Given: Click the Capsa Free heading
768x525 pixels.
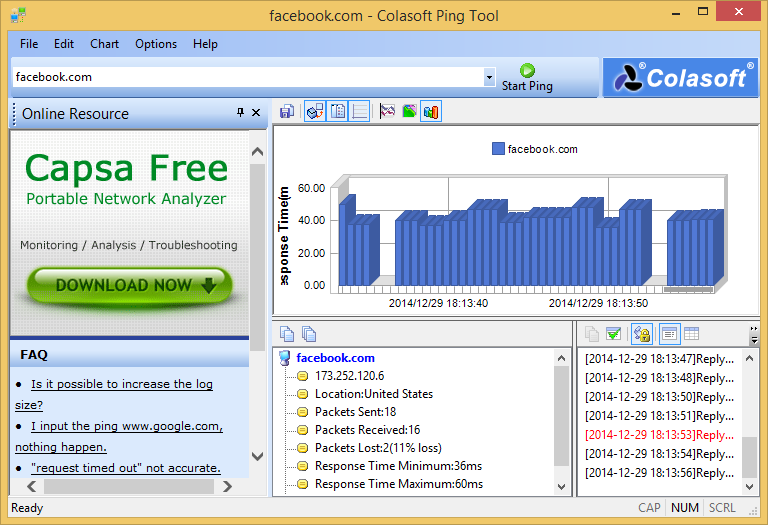Looking at the screenshot, I should [x=126, y=168].
